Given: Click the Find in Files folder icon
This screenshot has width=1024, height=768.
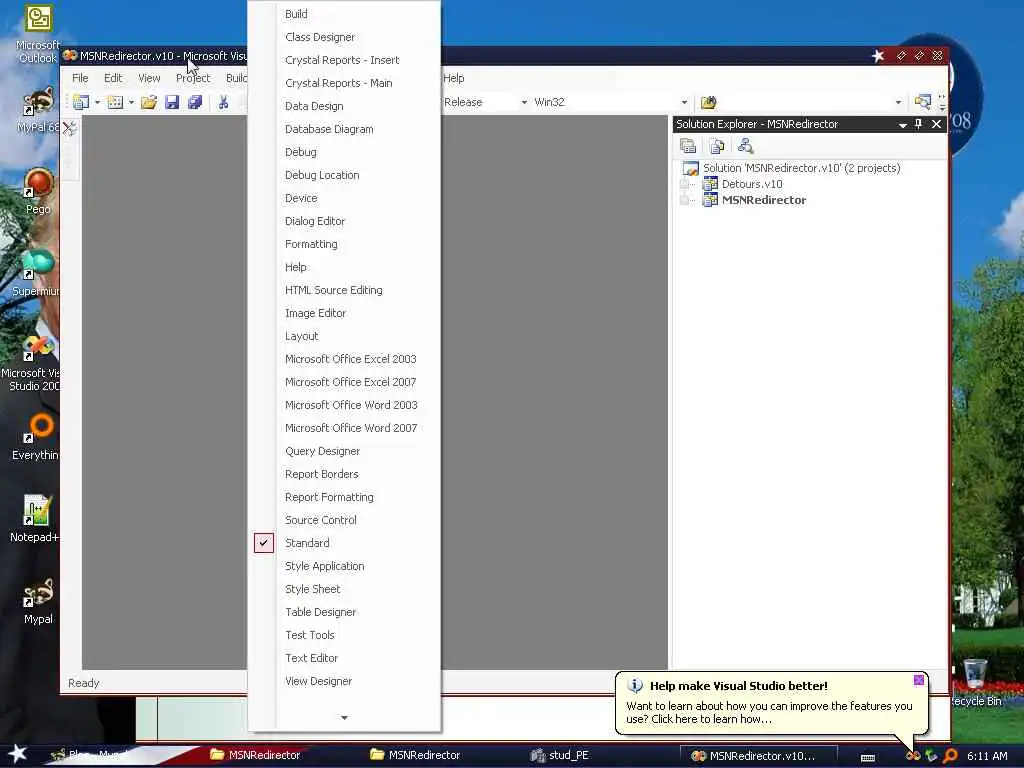Looking at the screenshot, I should 709,102.
